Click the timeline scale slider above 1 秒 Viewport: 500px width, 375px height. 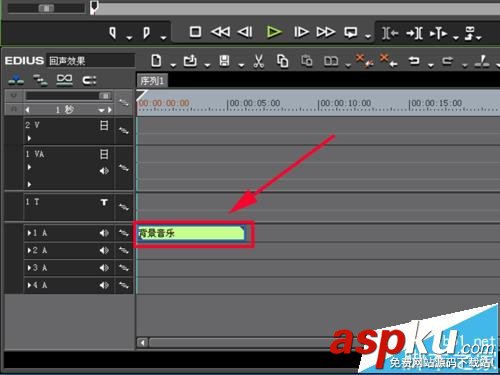105,96
